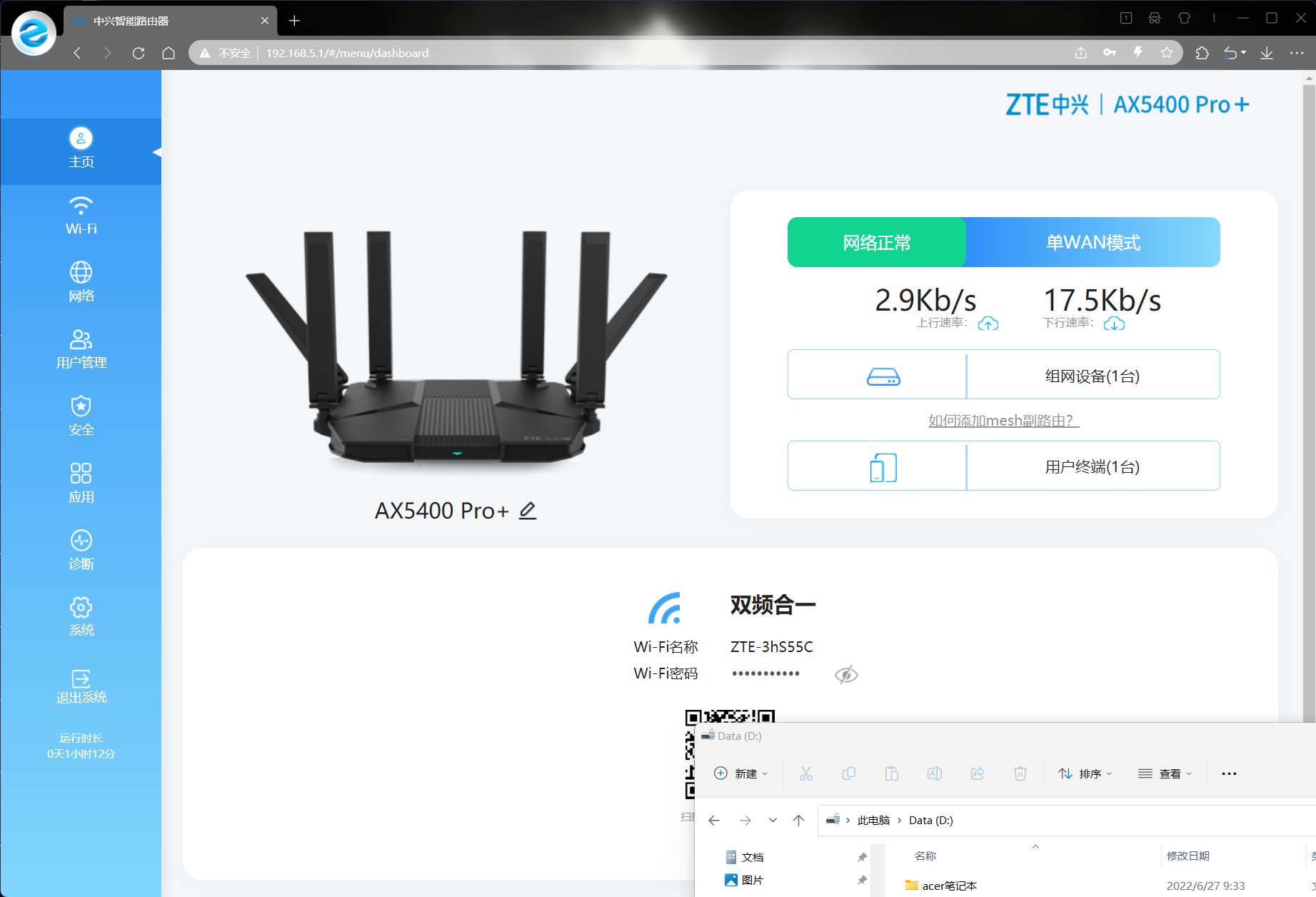Click the lightning speed mode icon
The image size is (1316, 897).
tap(1138, 53)
